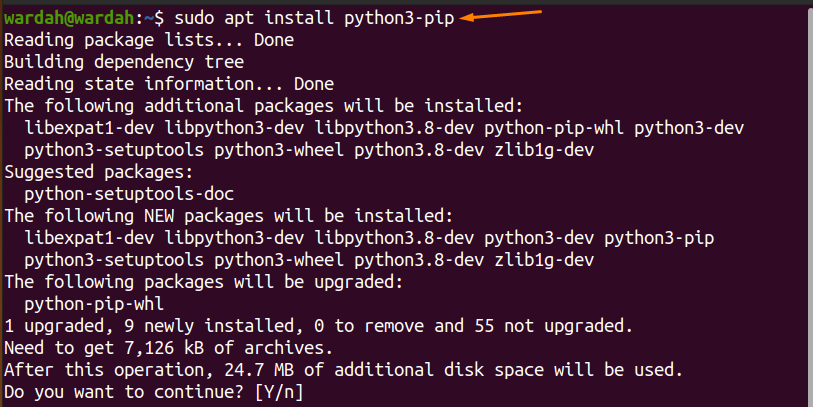Click the [Y/n] confirmation prompt
Viewport: 813px width, 407px height.
[x=279, y=392]
